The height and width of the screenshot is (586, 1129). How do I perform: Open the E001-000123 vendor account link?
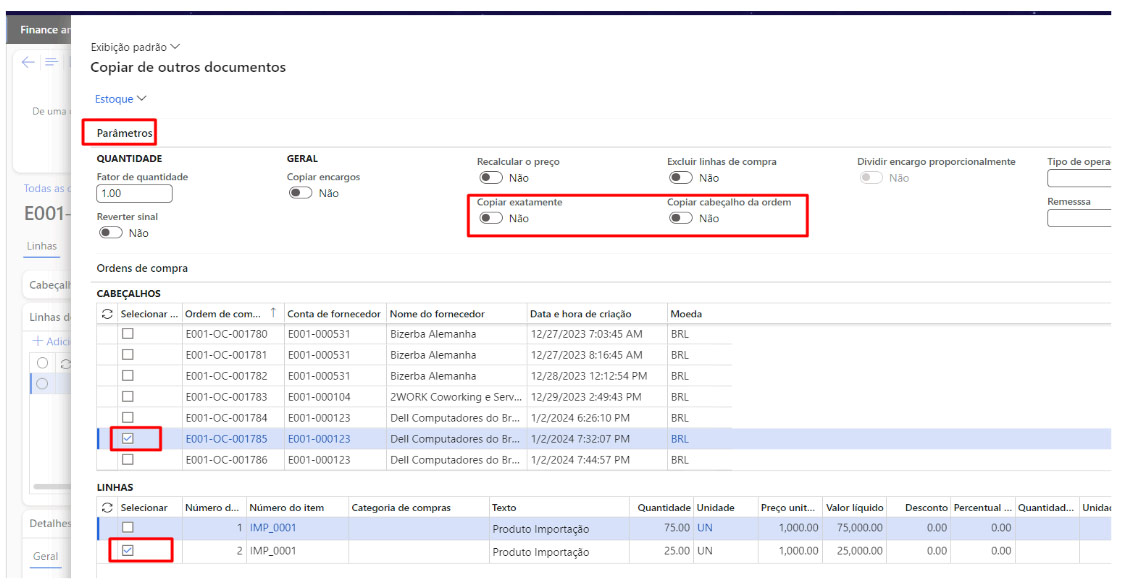(319, 438)
